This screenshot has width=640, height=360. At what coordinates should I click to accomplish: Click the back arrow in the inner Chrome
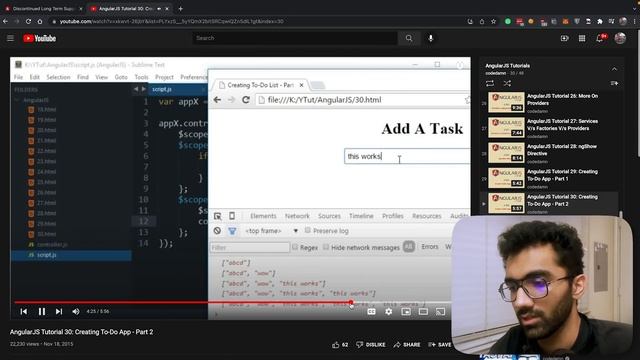click(x=217, y=100)
